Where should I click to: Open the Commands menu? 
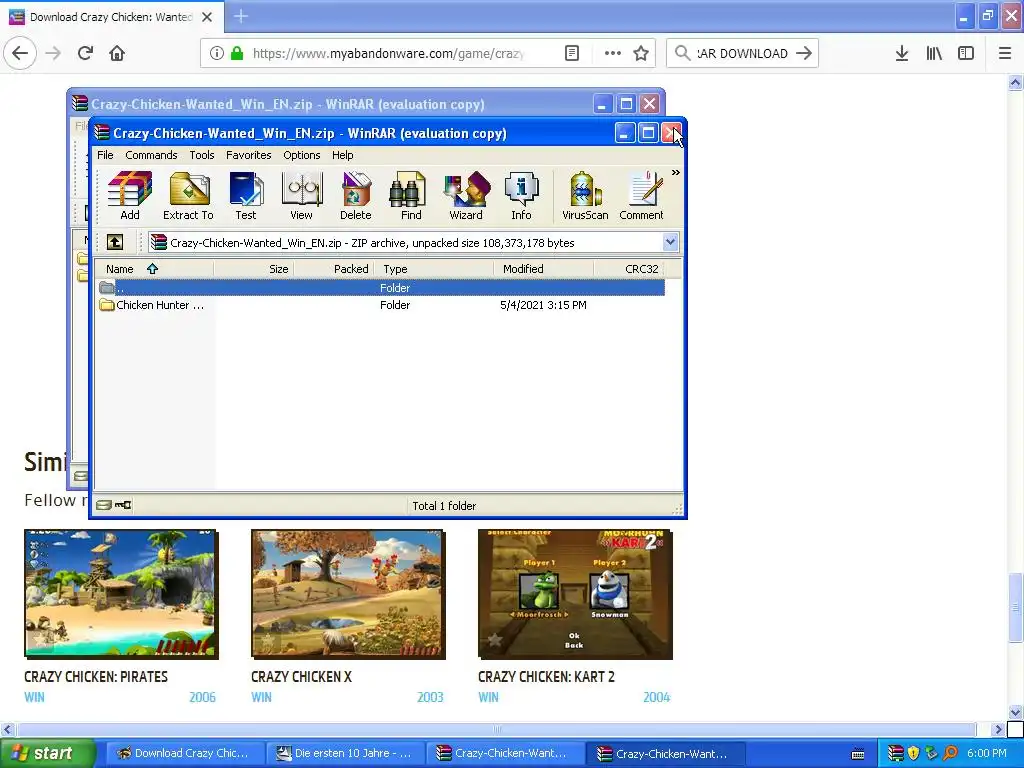point(151,155)
